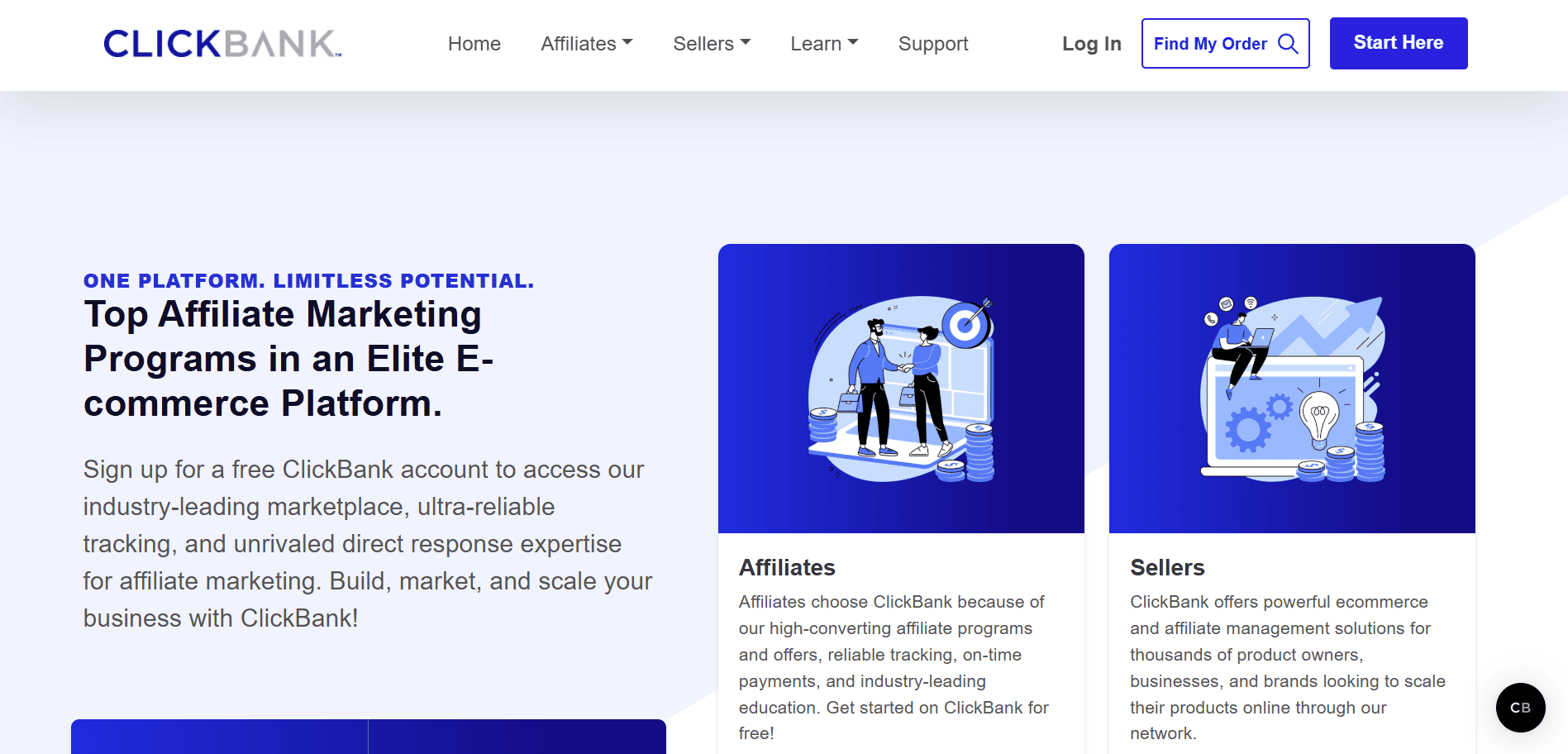1568x754 pixels.
Task: Click the Sellers laptop illustration
Action: click(x=1292, y=389)
